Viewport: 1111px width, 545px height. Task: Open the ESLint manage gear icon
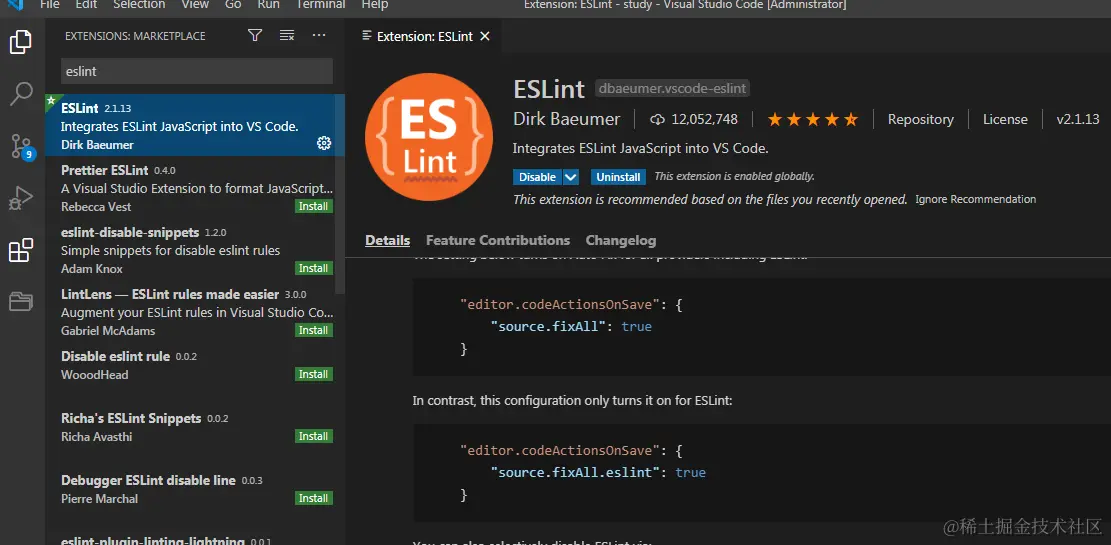coord(324,144)
